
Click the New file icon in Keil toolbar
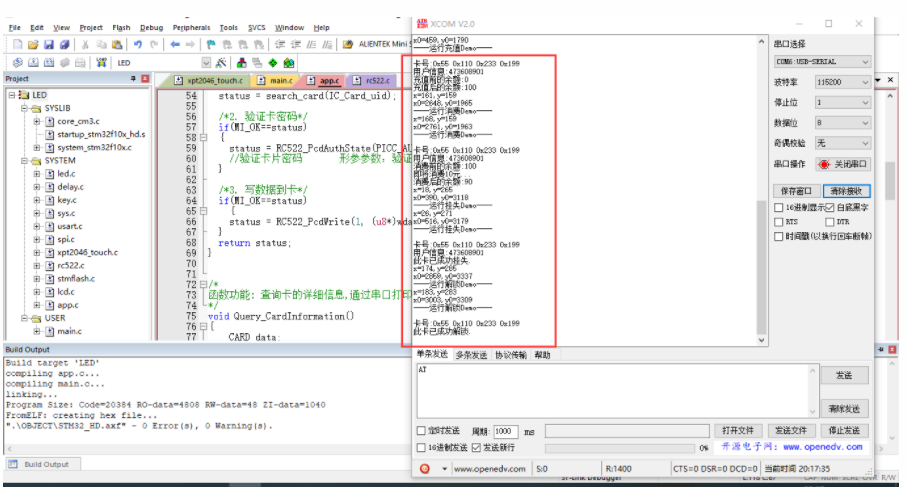click(x=17, y=44)
